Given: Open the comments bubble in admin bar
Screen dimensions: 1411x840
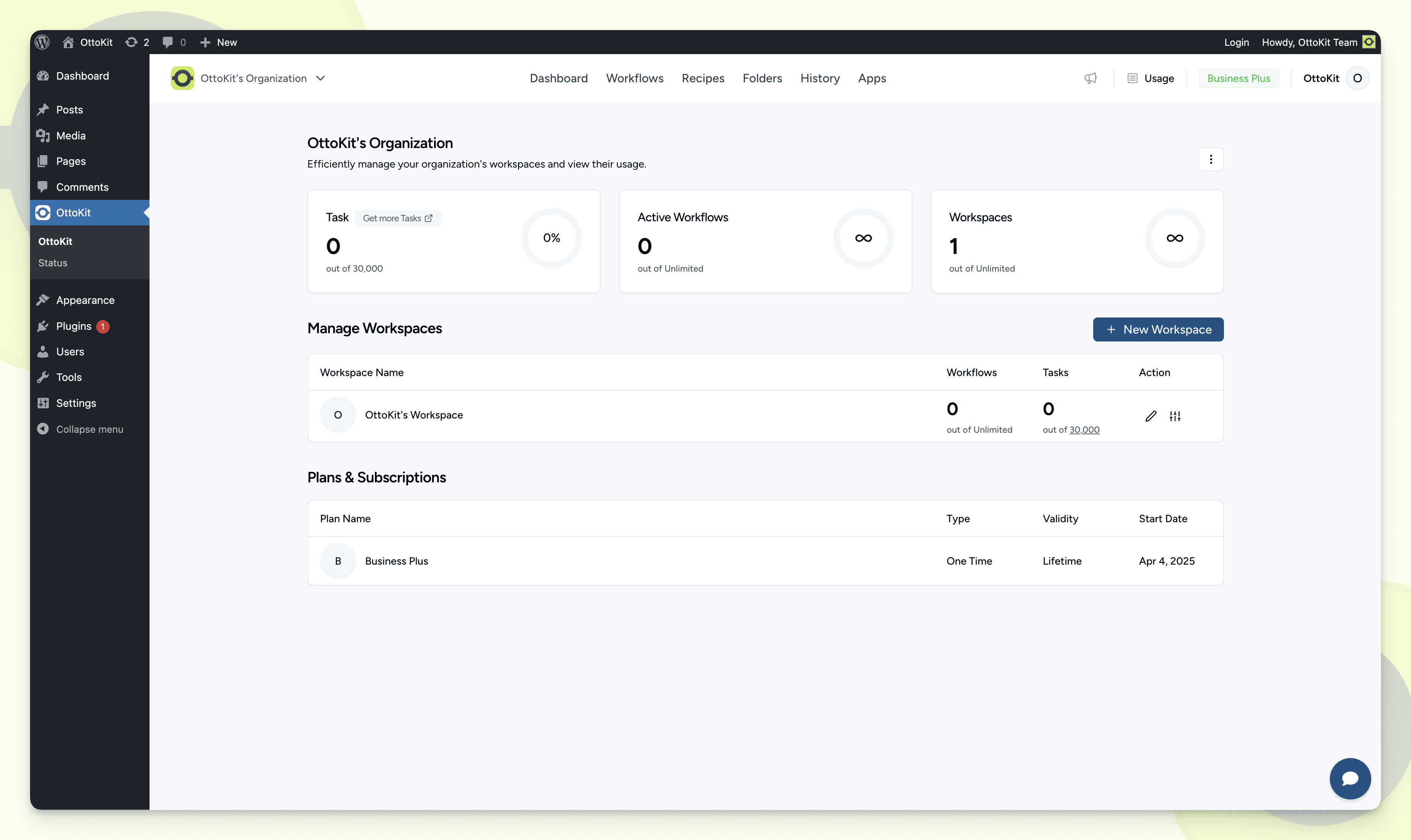Looking at the screenshot, I should coord(174,42).
